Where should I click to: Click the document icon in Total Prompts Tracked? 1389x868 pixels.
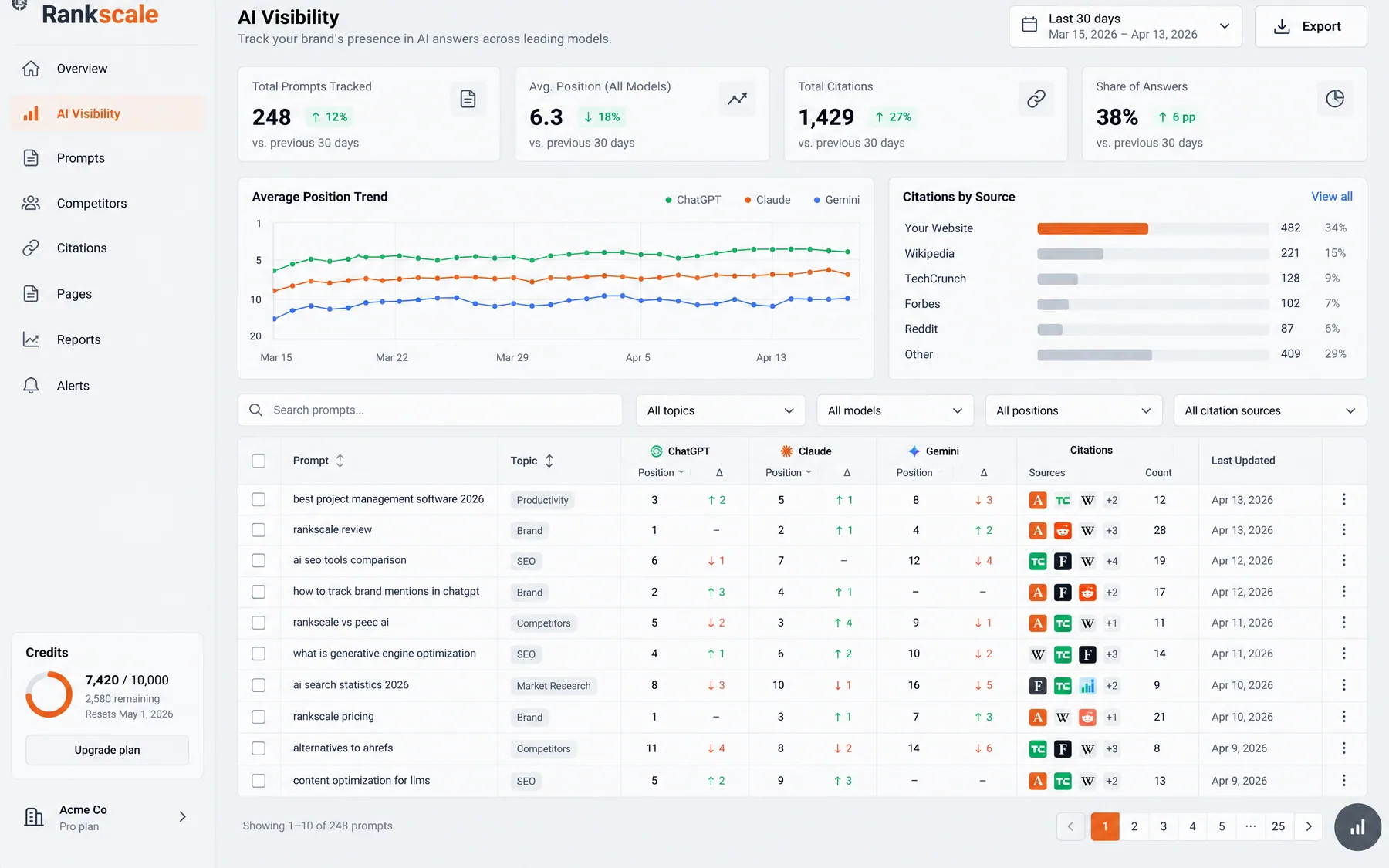coord(468,99)
